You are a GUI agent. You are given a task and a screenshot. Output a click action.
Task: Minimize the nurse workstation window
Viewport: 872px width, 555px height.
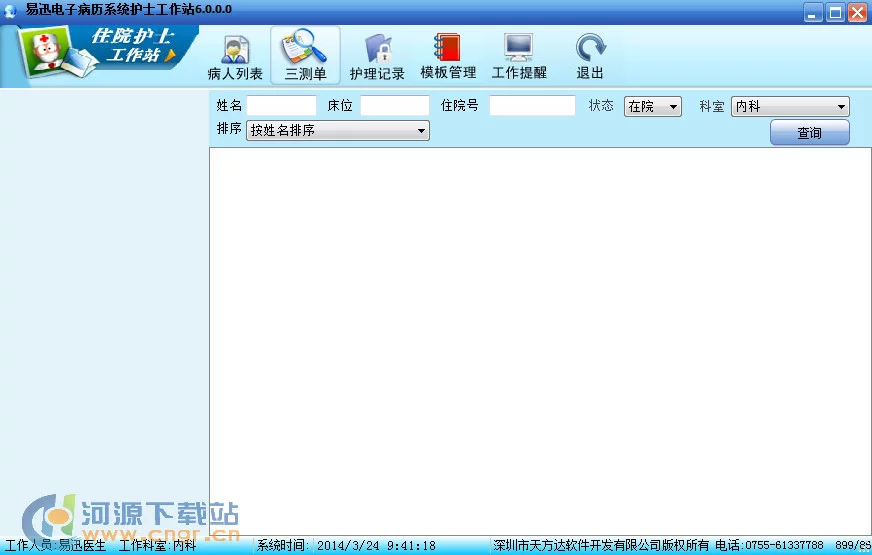(x=813, y=12)
